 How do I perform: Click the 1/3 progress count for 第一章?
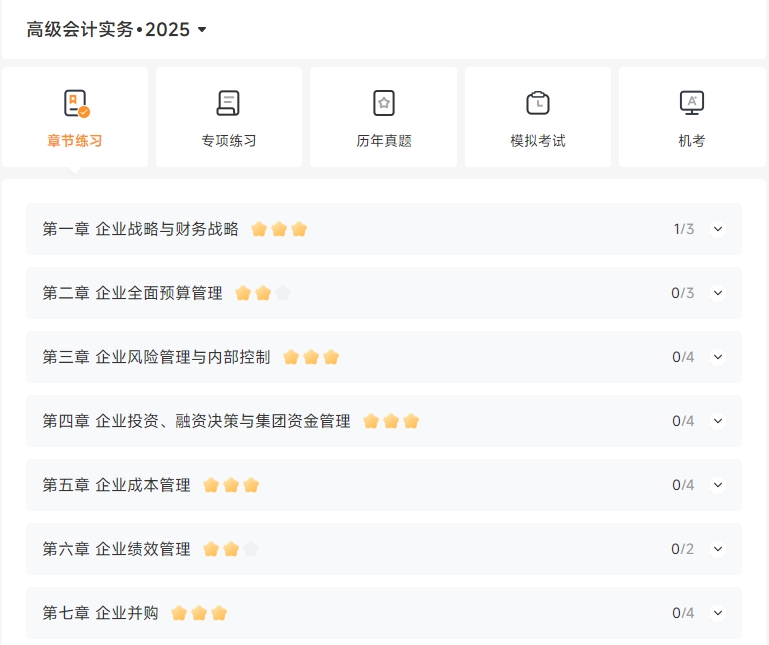683,229
